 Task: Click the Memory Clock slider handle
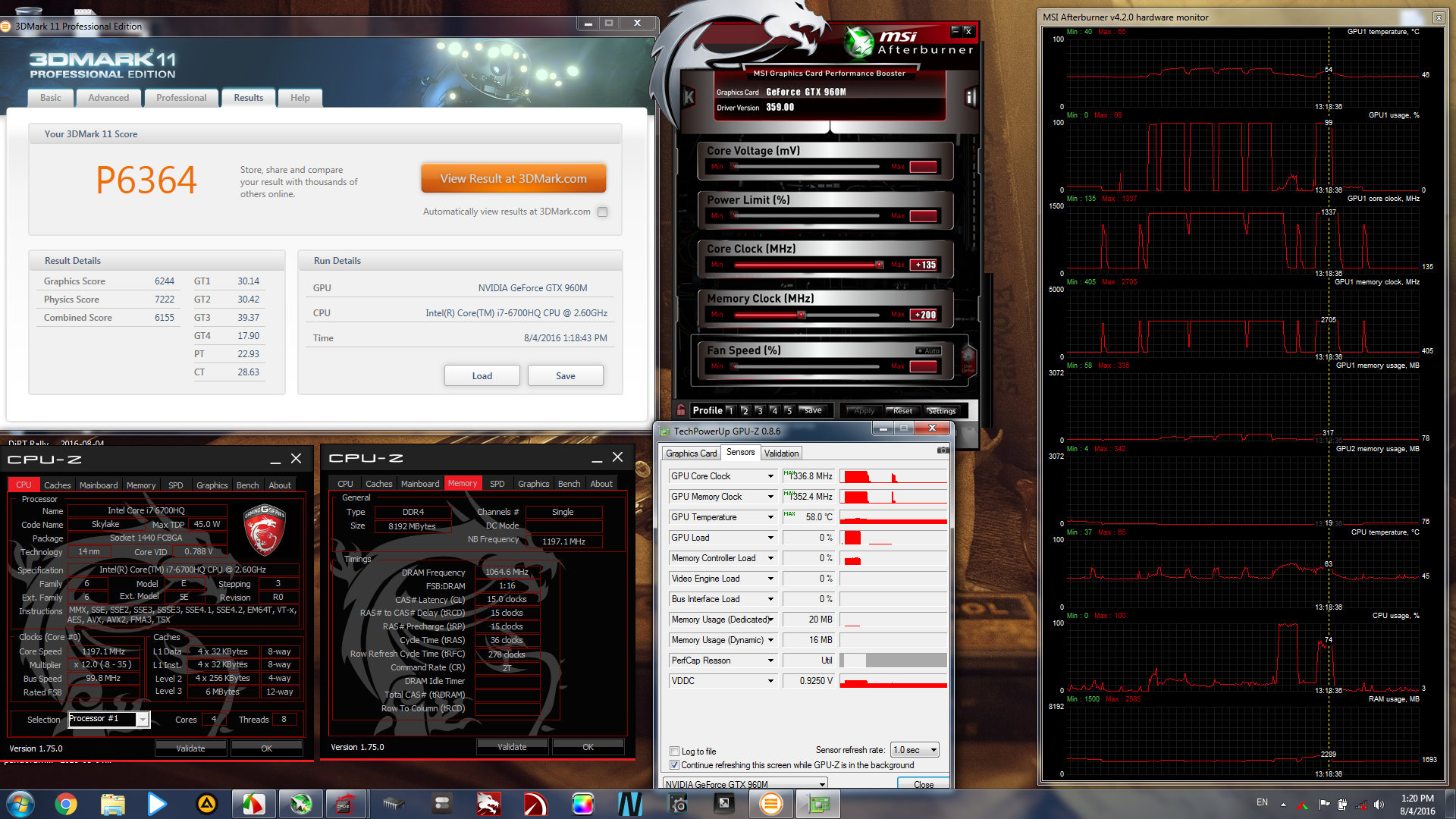801,315
